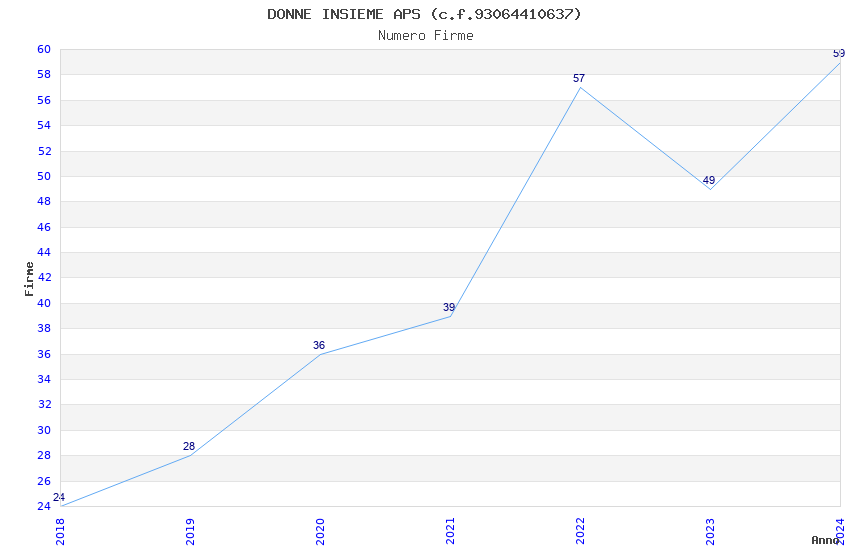Screen dimensions: 850x550
Task: Click the x-axis year 2021
Action: pos(450,532)
